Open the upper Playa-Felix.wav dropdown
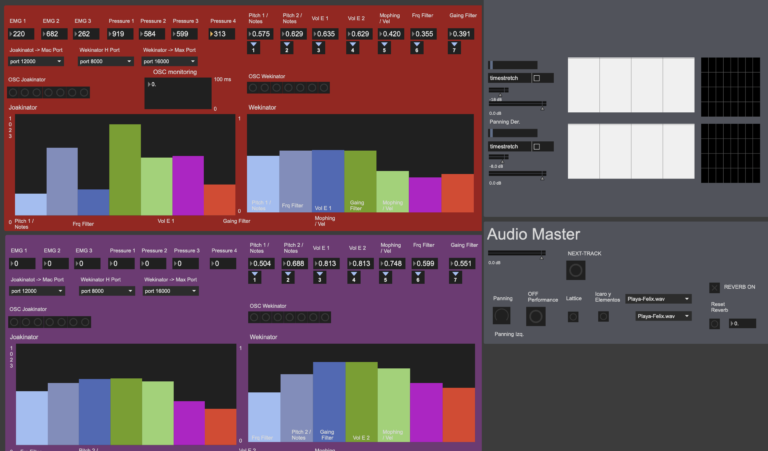Viewport: 768px width, 451px height. pyautogui.click(x=658, y=299)
